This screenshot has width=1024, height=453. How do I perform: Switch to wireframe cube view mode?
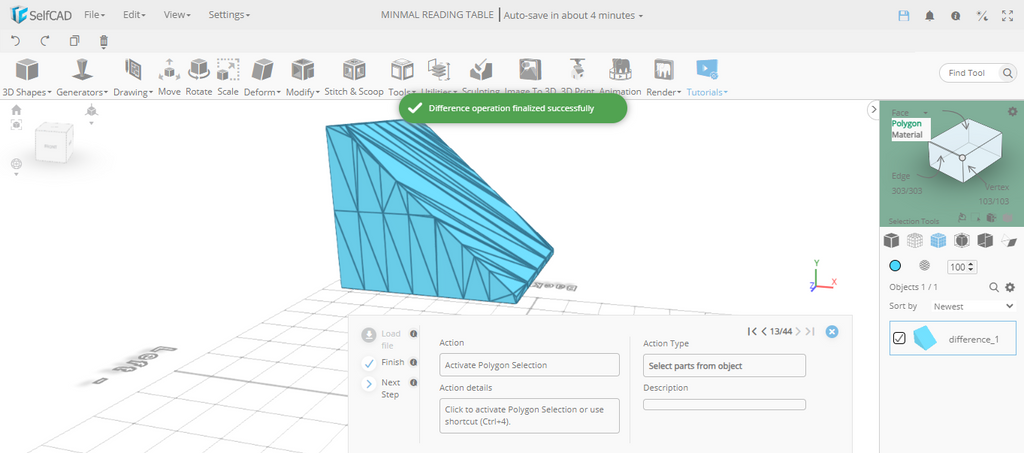(x=914, y=240)
